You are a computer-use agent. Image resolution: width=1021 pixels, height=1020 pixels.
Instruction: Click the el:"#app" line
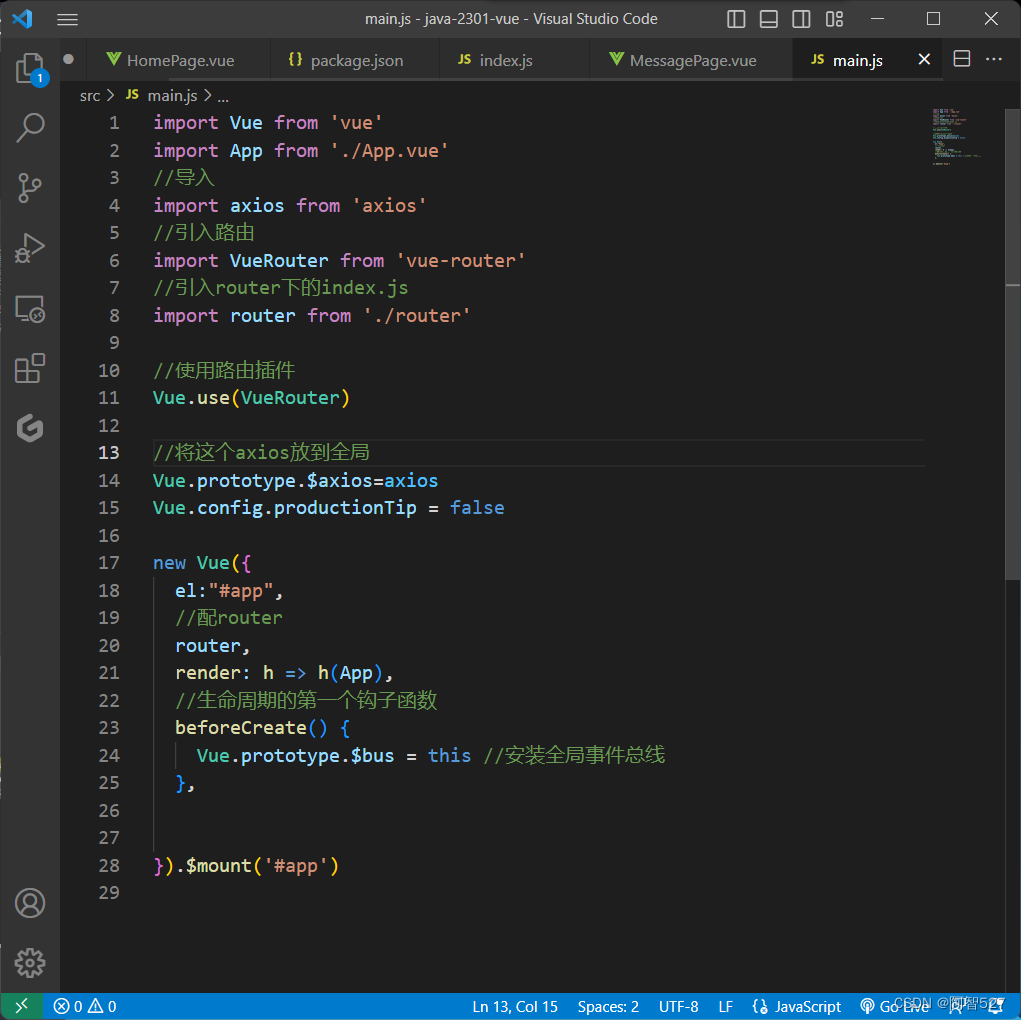coord(229,591)
